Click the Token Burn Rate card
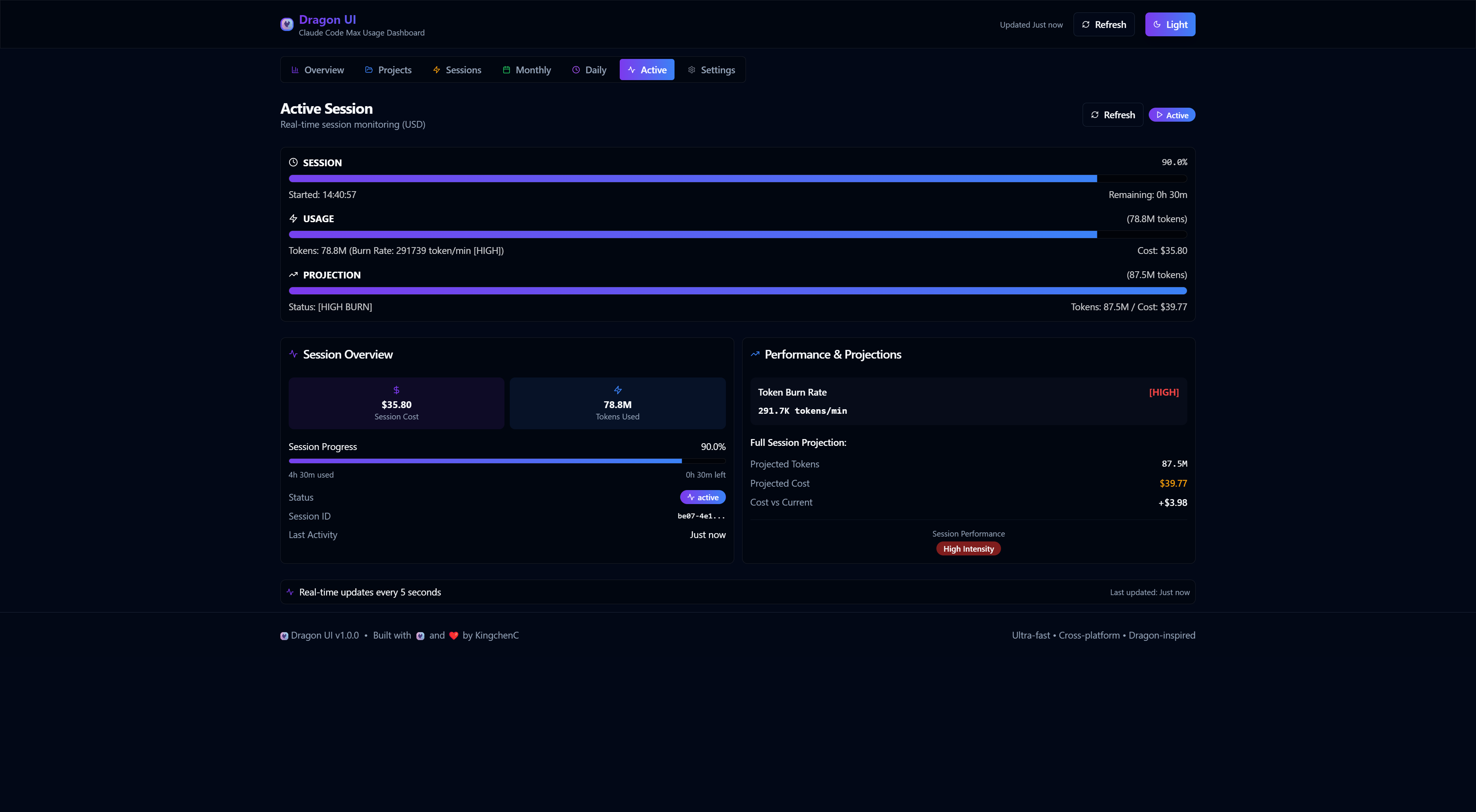This screenshot has width=1476, height=812. 969,401
